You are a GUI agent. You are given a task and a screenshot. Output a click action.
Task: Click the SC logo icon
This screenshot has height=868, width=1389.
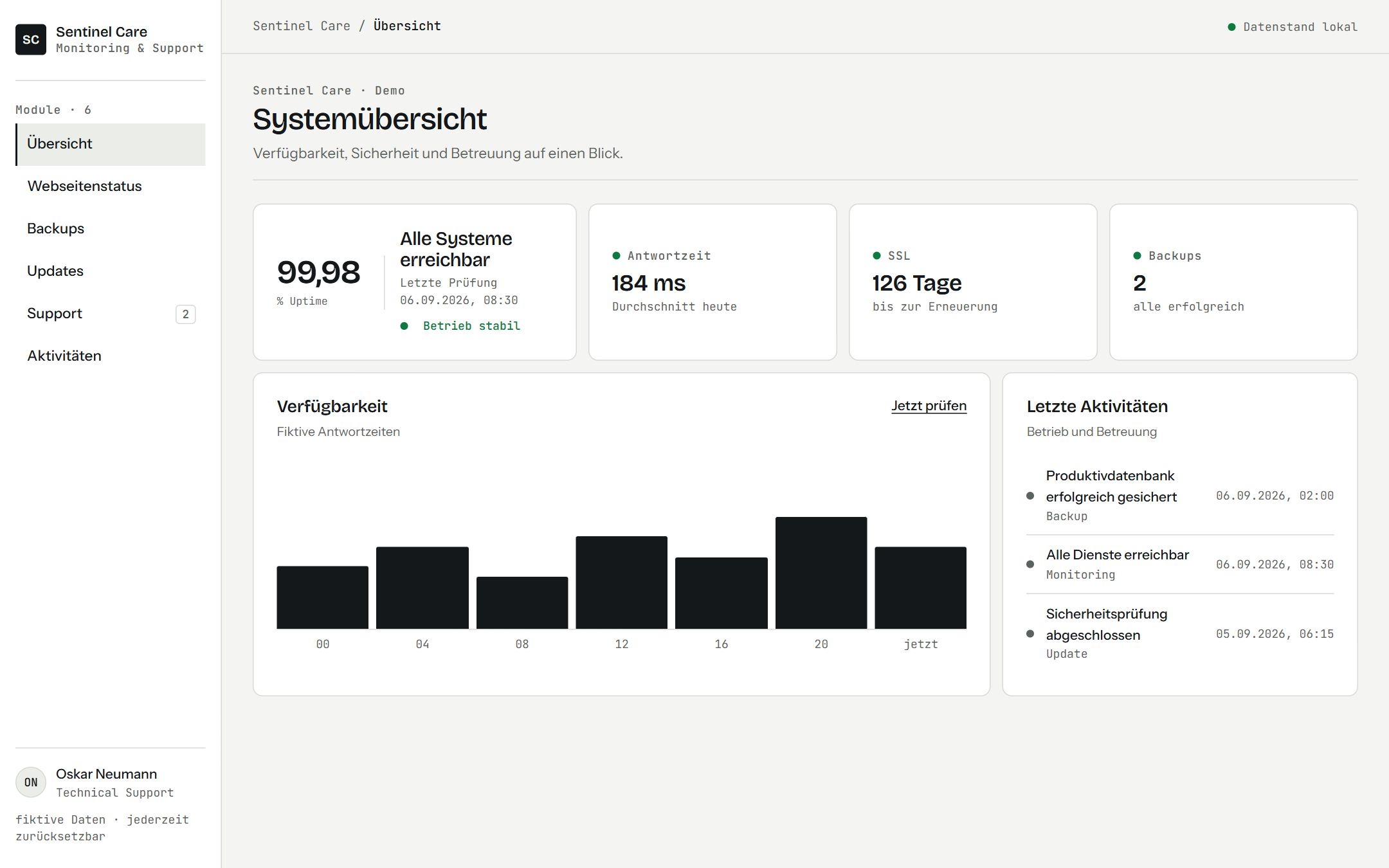point(31,40)
